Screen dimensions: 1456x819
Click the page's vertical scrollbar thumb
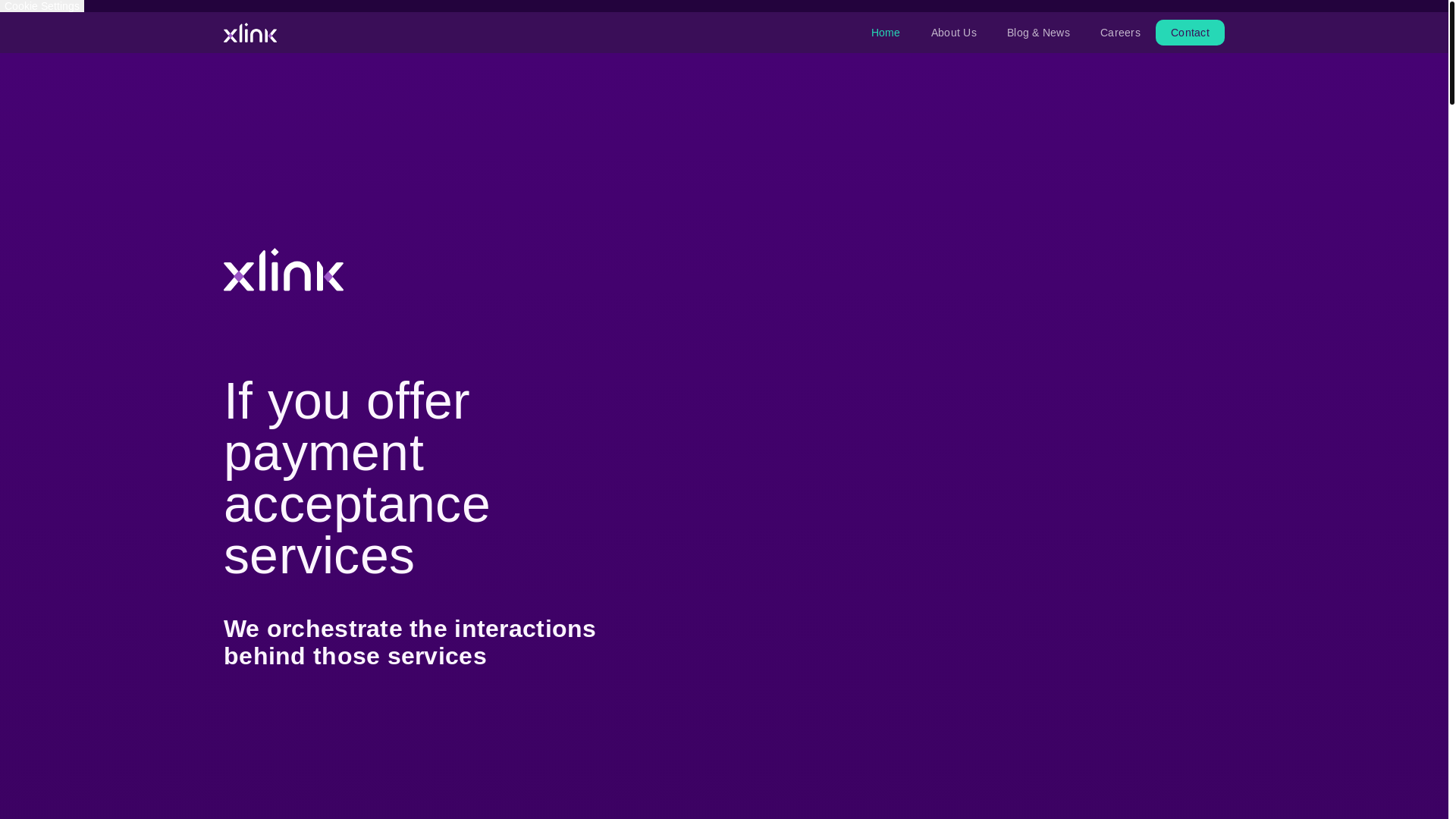click(1451, 53)
